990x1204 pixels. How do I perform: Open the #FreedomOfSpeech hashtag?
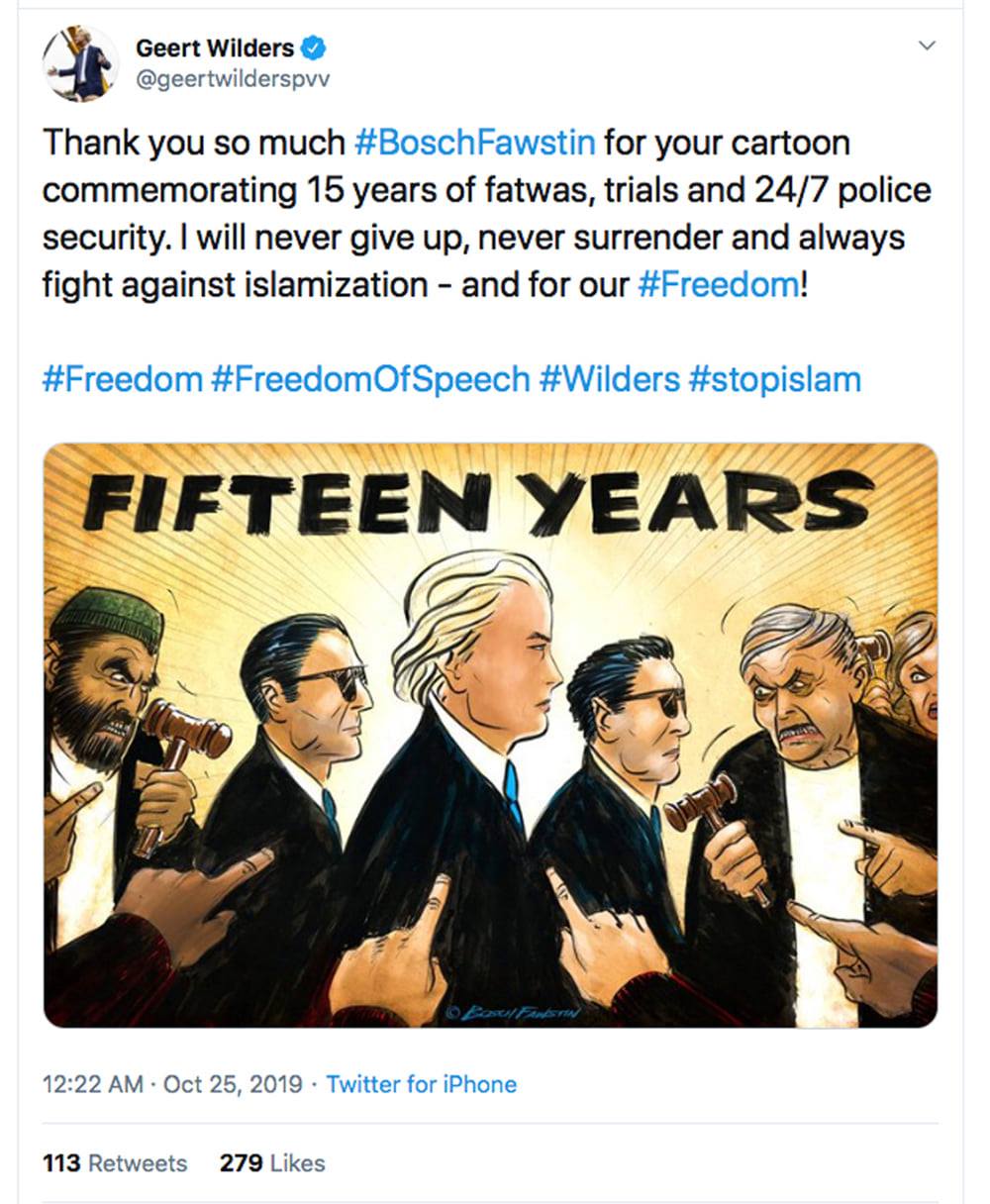(x=370, y=379)
